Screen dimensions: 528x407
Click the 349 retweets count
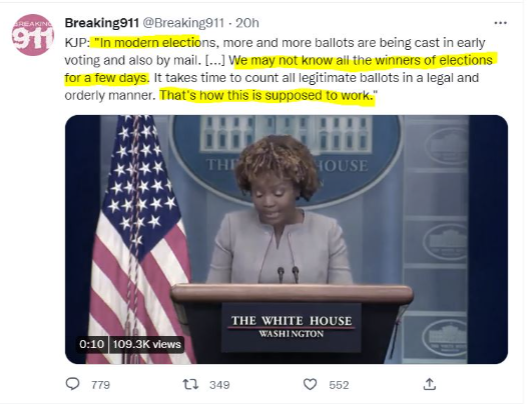coord(220,385)
